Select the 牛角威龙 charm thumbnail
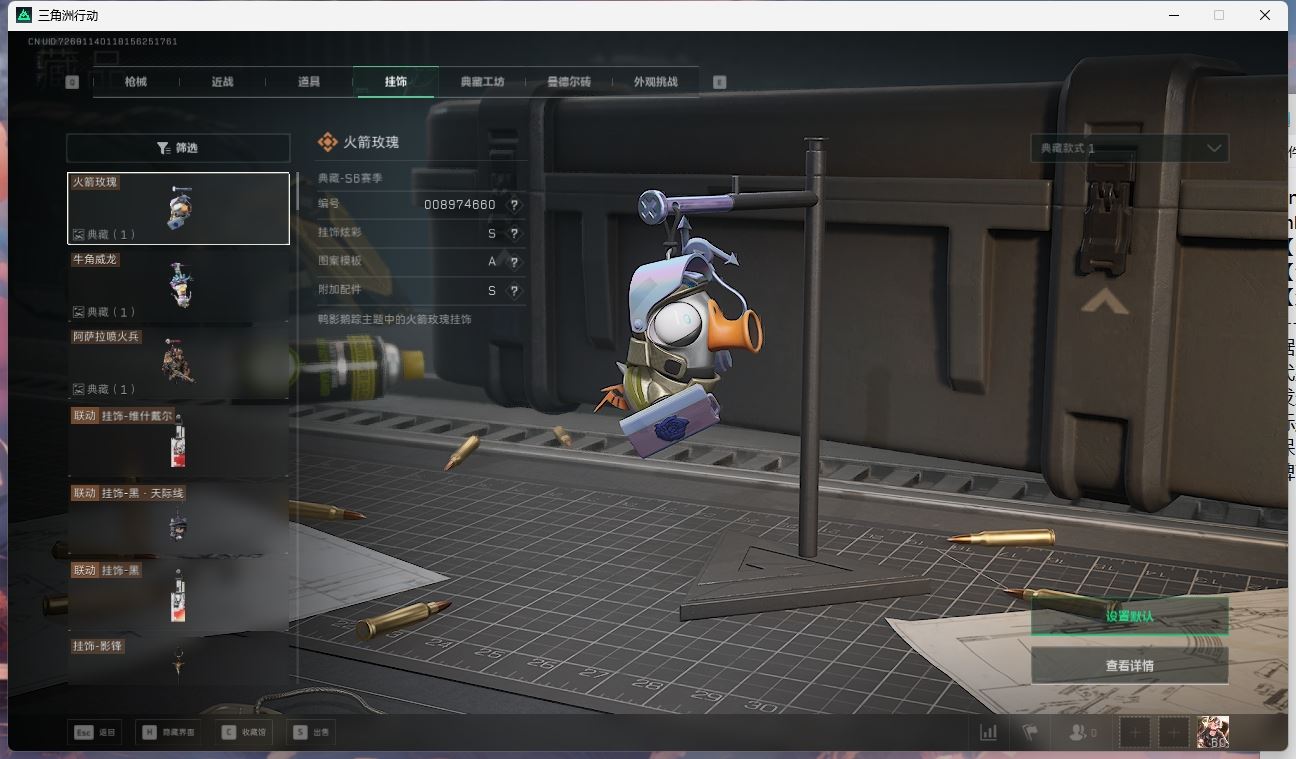 click(178, 286)
